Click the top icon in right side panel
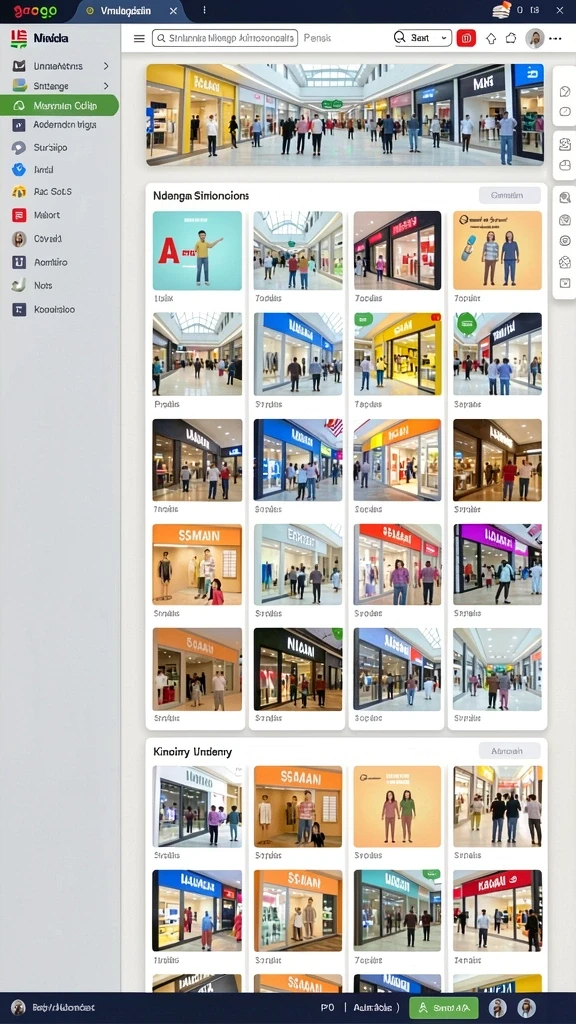The width and height of the screenshot is (576, 1024). click(565, 91)
